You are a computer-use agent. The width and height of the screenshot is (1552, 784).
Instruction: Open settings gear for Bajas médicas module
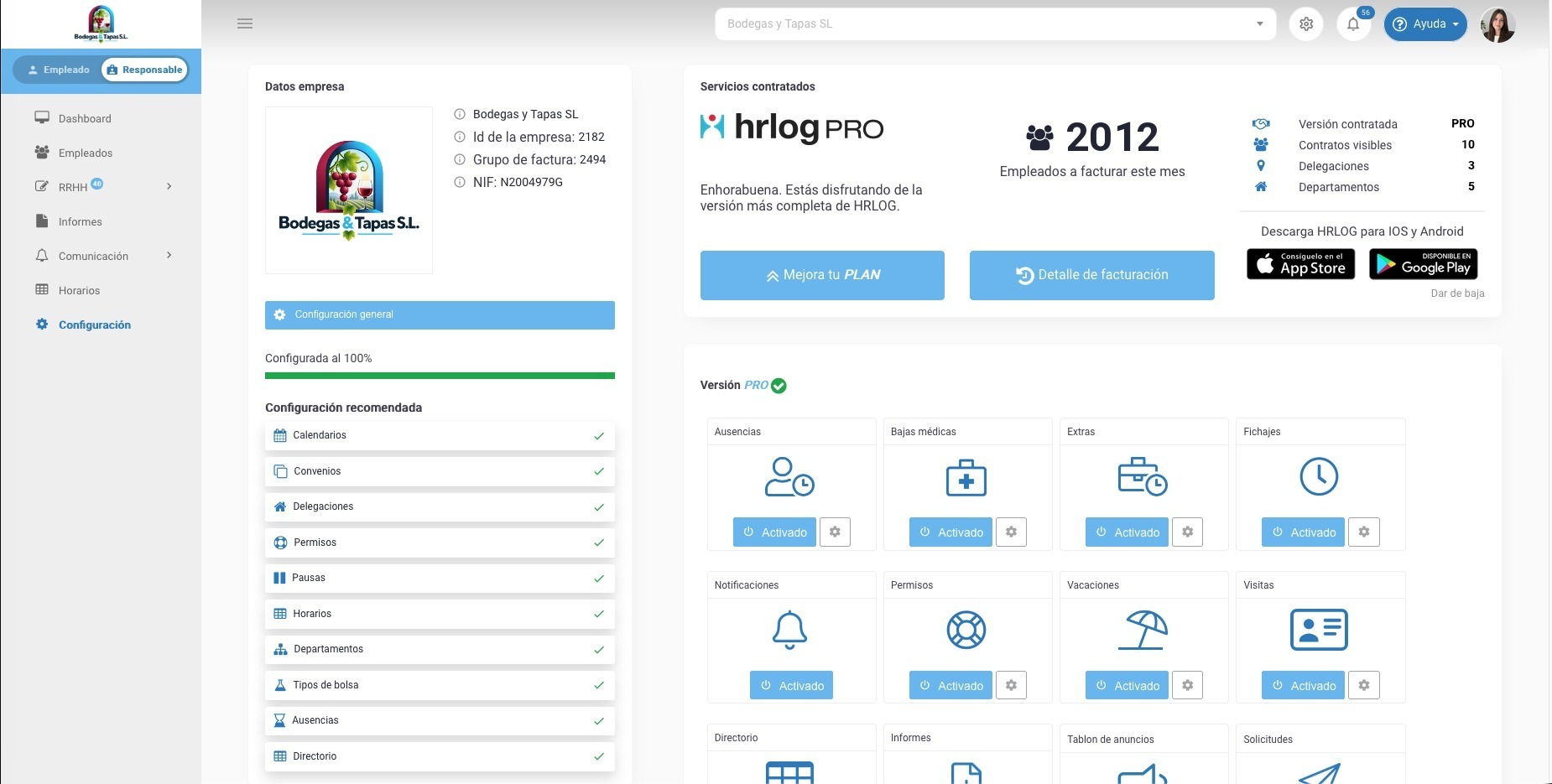click(x=1011, y=532)
